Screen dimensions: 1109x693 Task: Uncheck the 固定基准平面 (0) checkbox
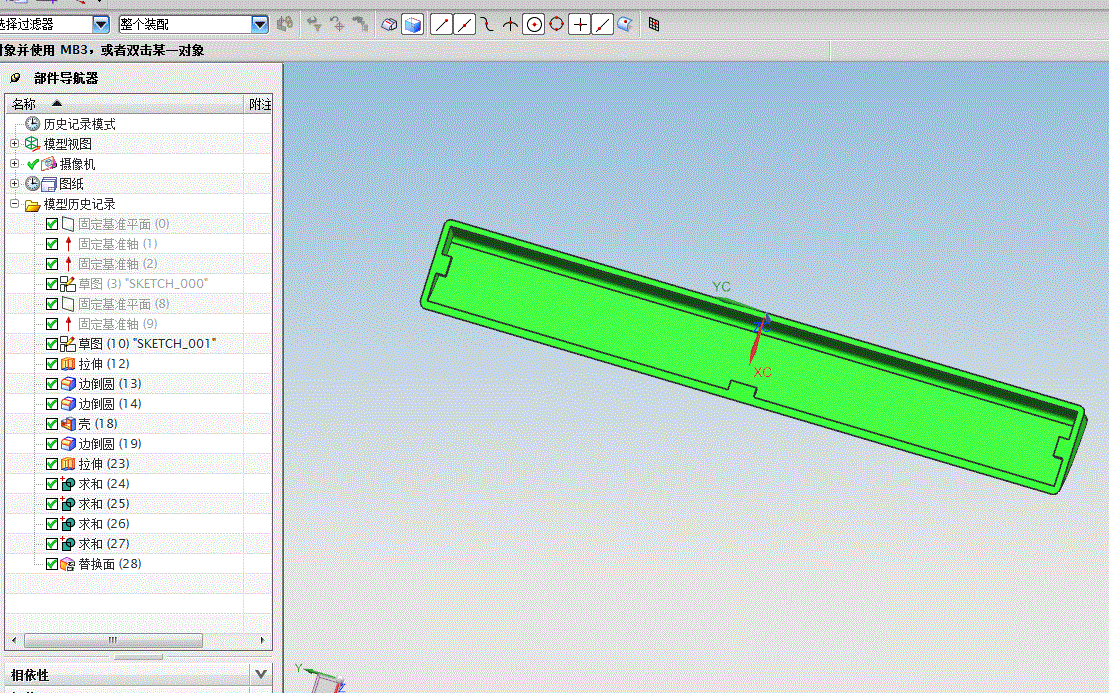click(52, 224)
